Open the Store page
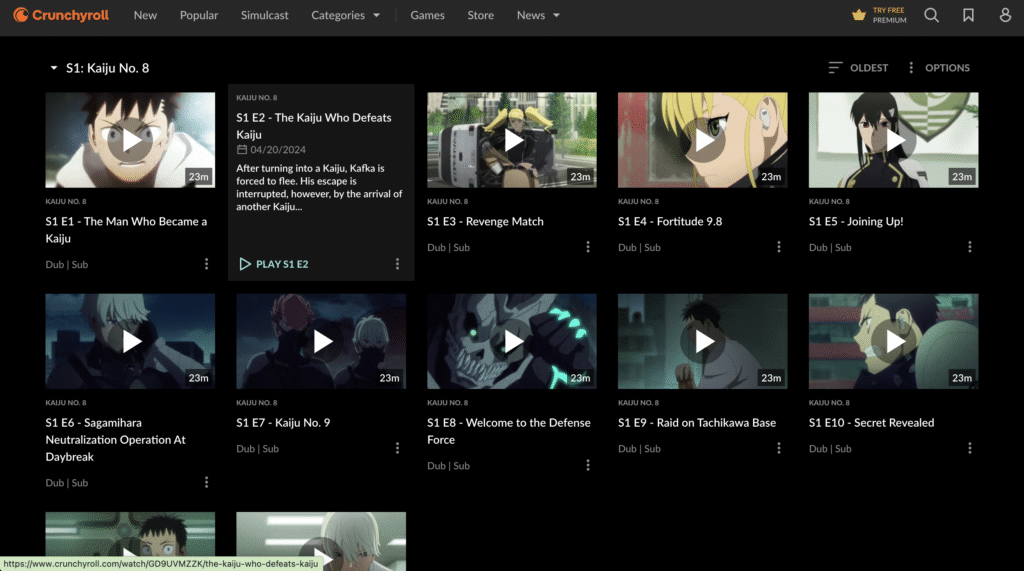This screenshot has width=1024, height=571. tap(481, 15)
